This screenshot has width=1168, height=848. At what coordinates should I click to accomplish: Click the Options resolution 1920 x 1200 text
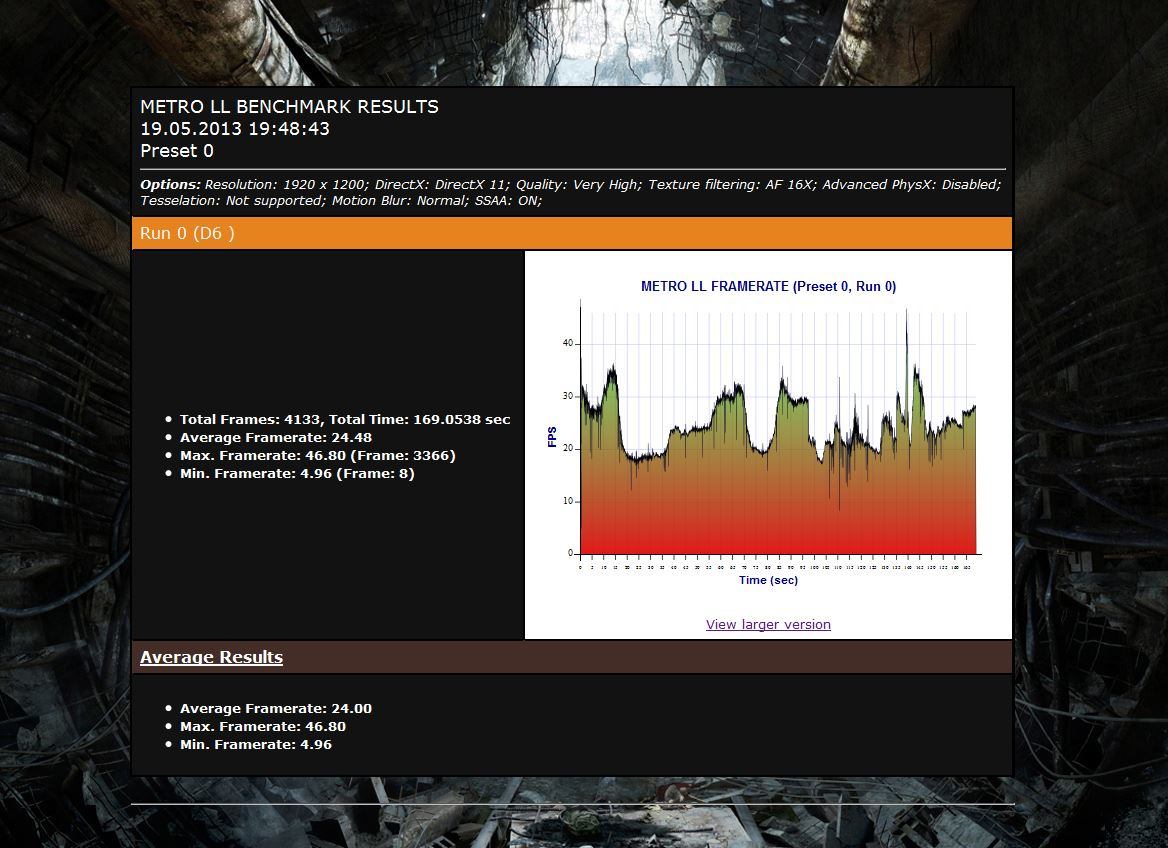(286, 185)
